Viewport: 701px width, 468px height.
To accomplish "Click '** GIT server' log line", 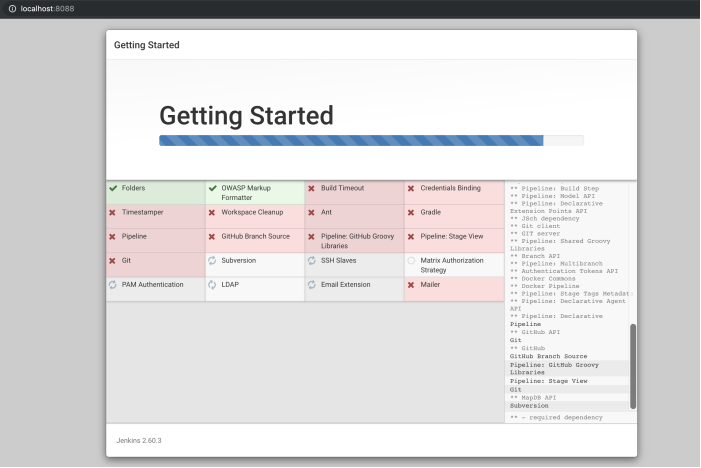I will [535, 234].
